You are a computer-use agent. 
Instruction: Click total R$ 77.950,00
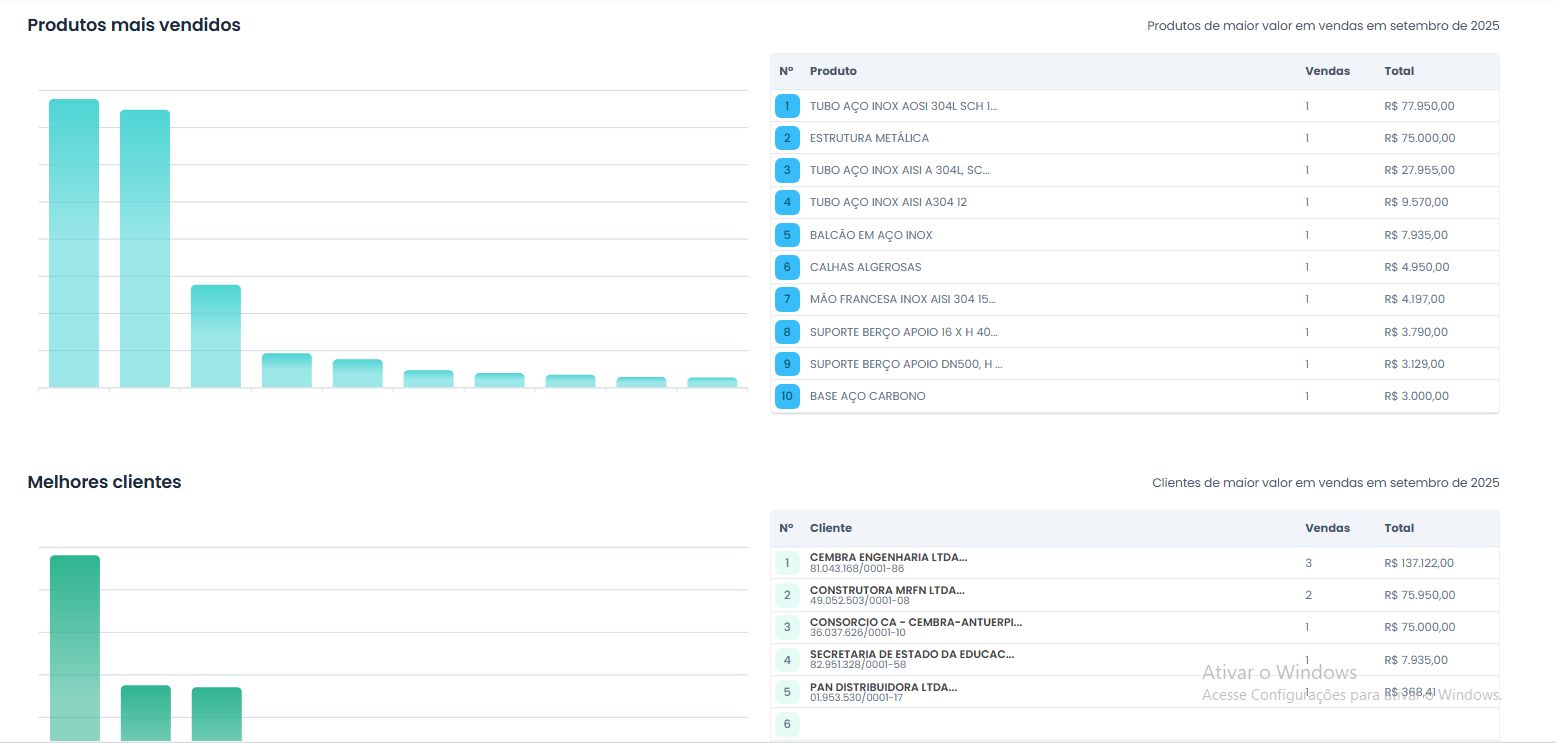[1420, 106]
